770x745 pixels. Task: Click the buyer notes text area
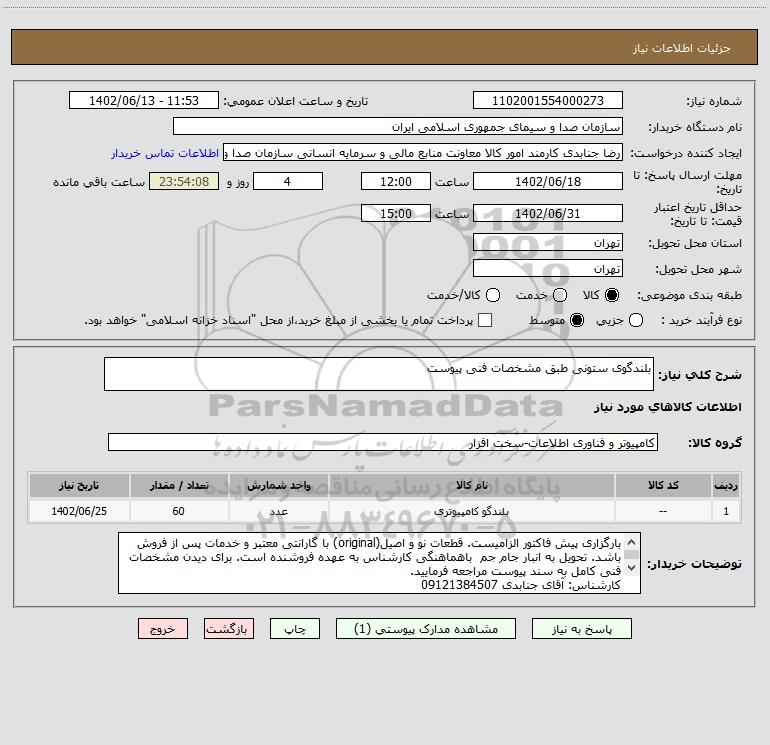pos(379,563)
